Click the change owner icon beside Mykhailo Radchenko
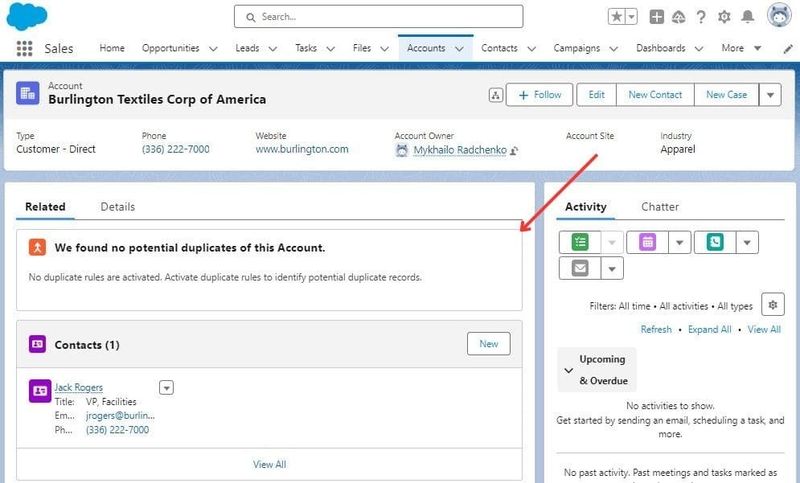This screenshot has height=483, width=800. pyautogui.click(x=514, y=151)
